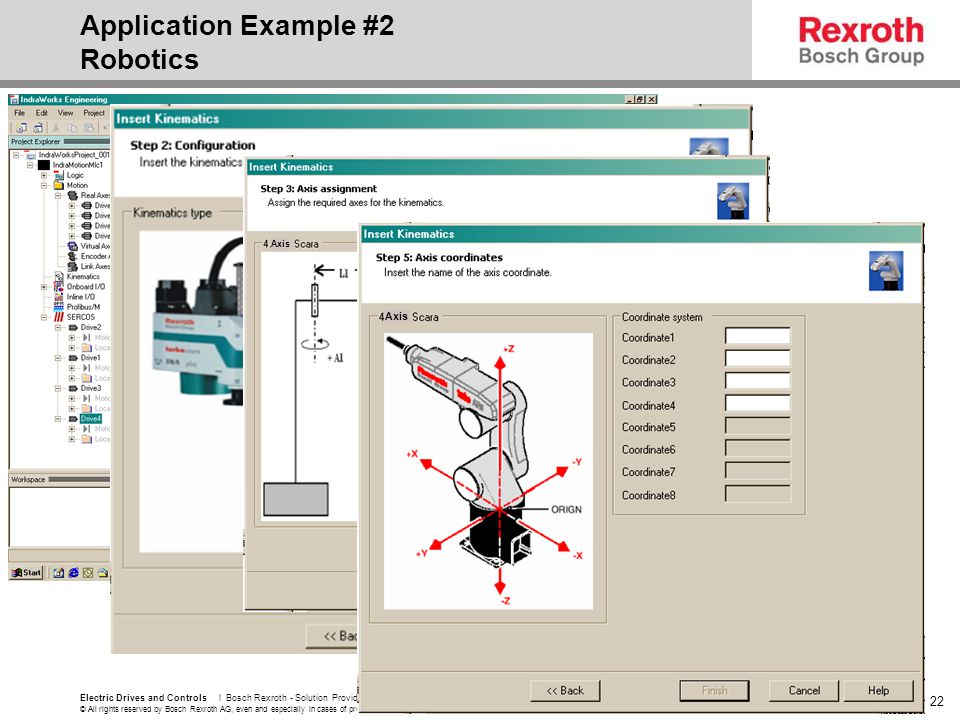
Task: Collapse the IndraWorksProject_001 root node
Action: (x=16, y=156)
